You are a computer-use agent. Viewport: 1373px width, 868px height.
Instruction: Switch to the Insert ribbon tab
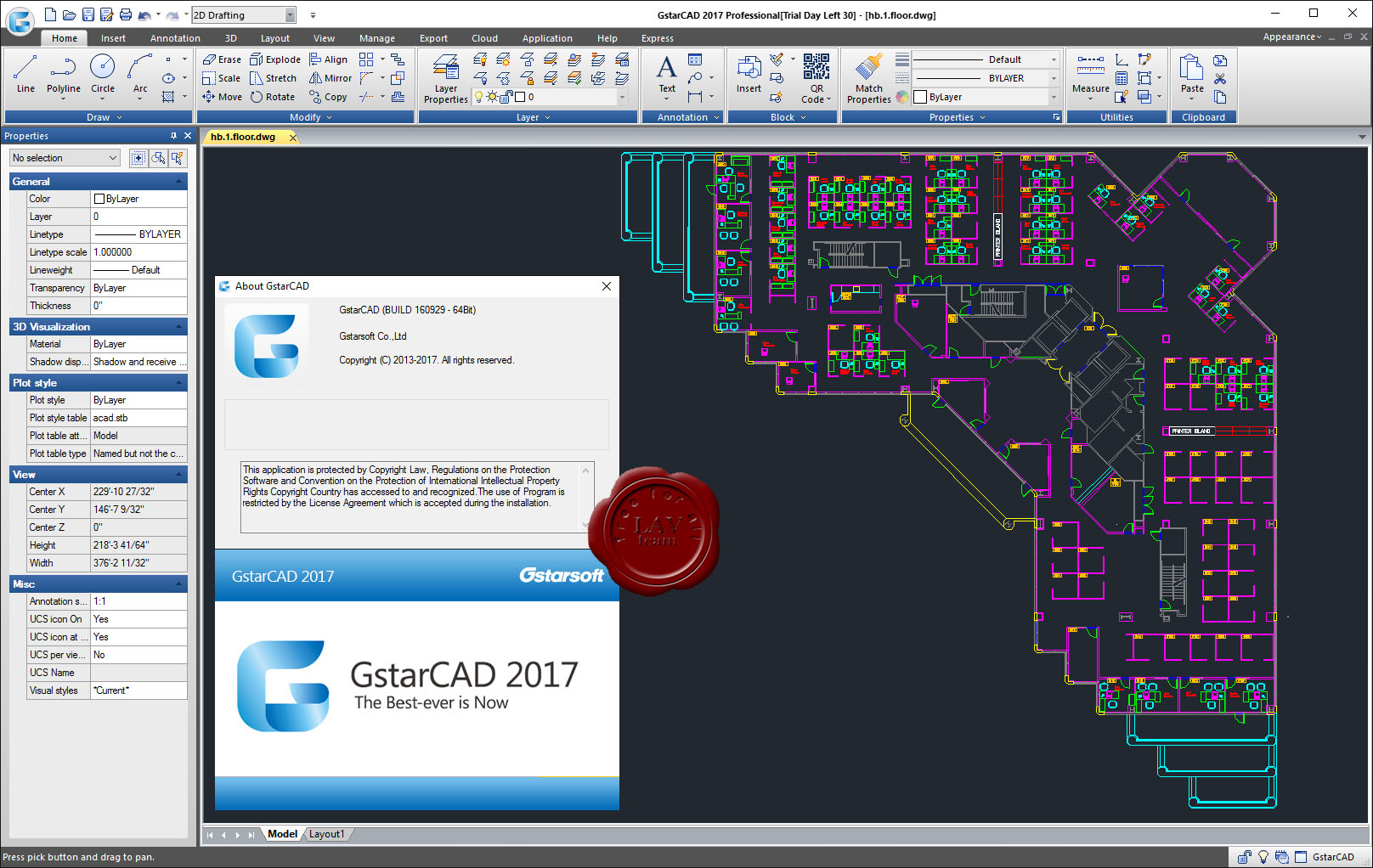pos(113,38)
